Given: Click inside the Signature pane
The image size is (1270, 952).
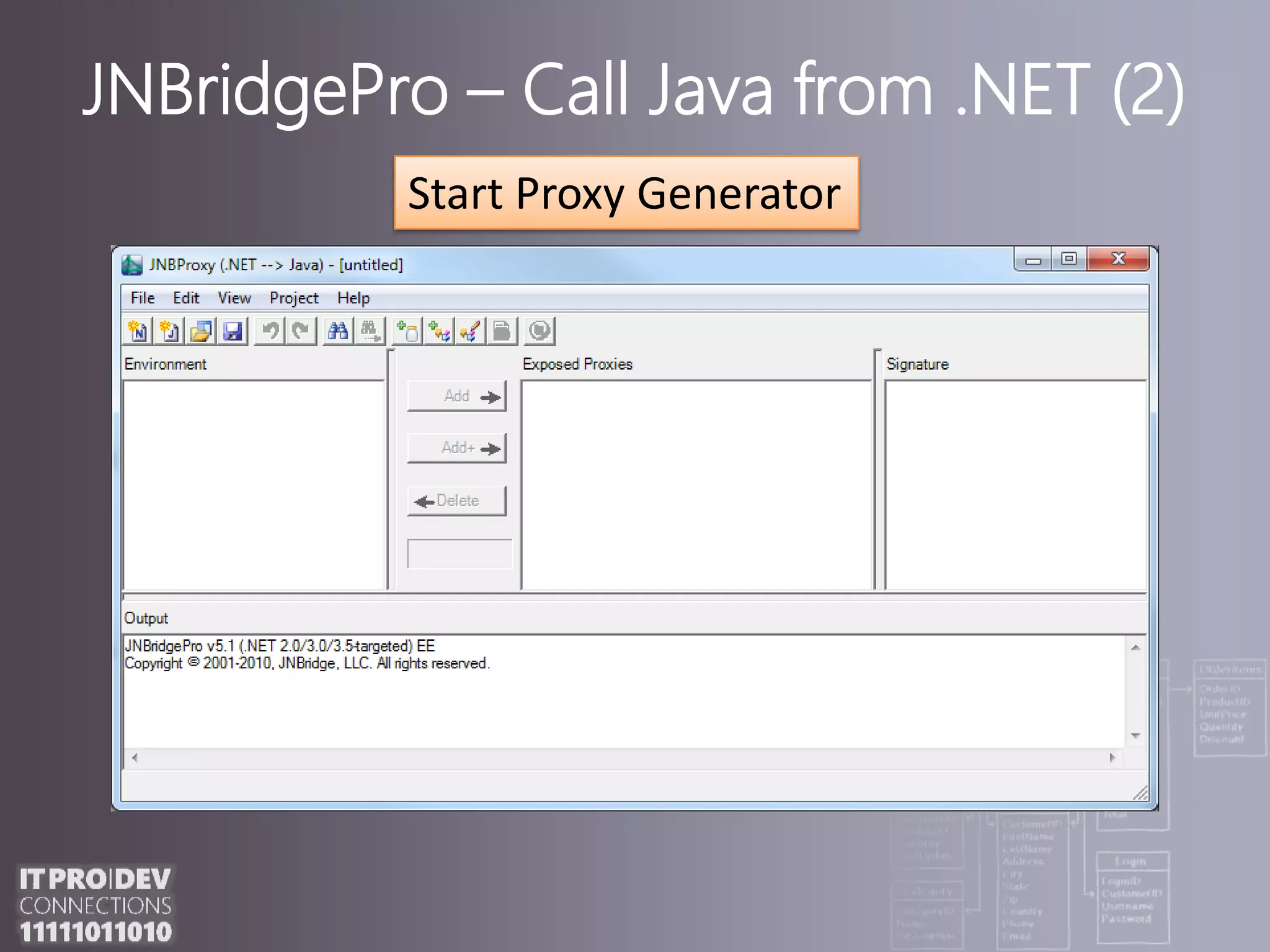Looking at the screenshot, I should coord(1016,485).
